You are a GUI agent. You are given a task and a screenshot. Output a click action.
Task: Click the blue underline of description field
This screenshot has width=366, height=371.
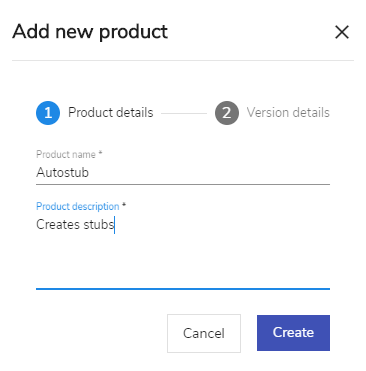[x=183, y=289]
